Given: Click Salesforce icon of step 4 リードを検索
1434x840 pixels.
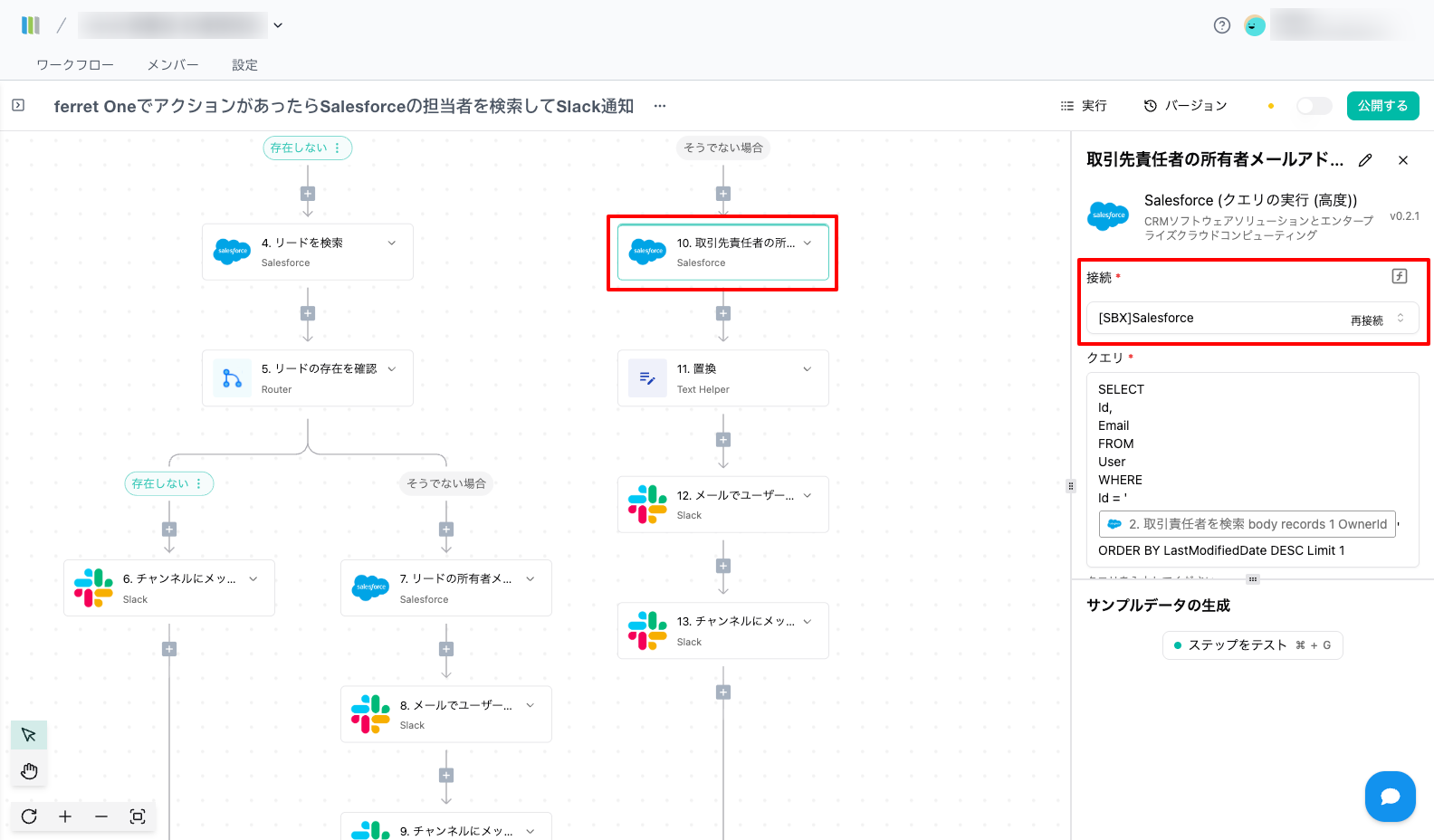Looking at the screenshot, I should [233, 252].
